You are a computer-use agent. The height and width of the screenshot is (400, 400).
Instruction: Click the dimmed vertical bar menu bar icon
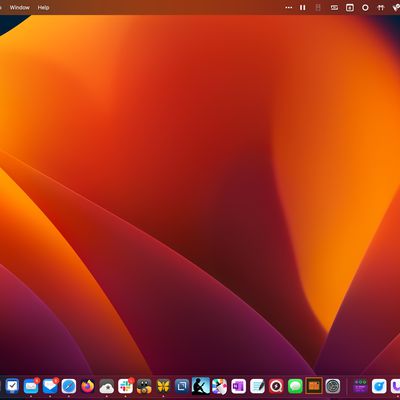pos(318,7)
